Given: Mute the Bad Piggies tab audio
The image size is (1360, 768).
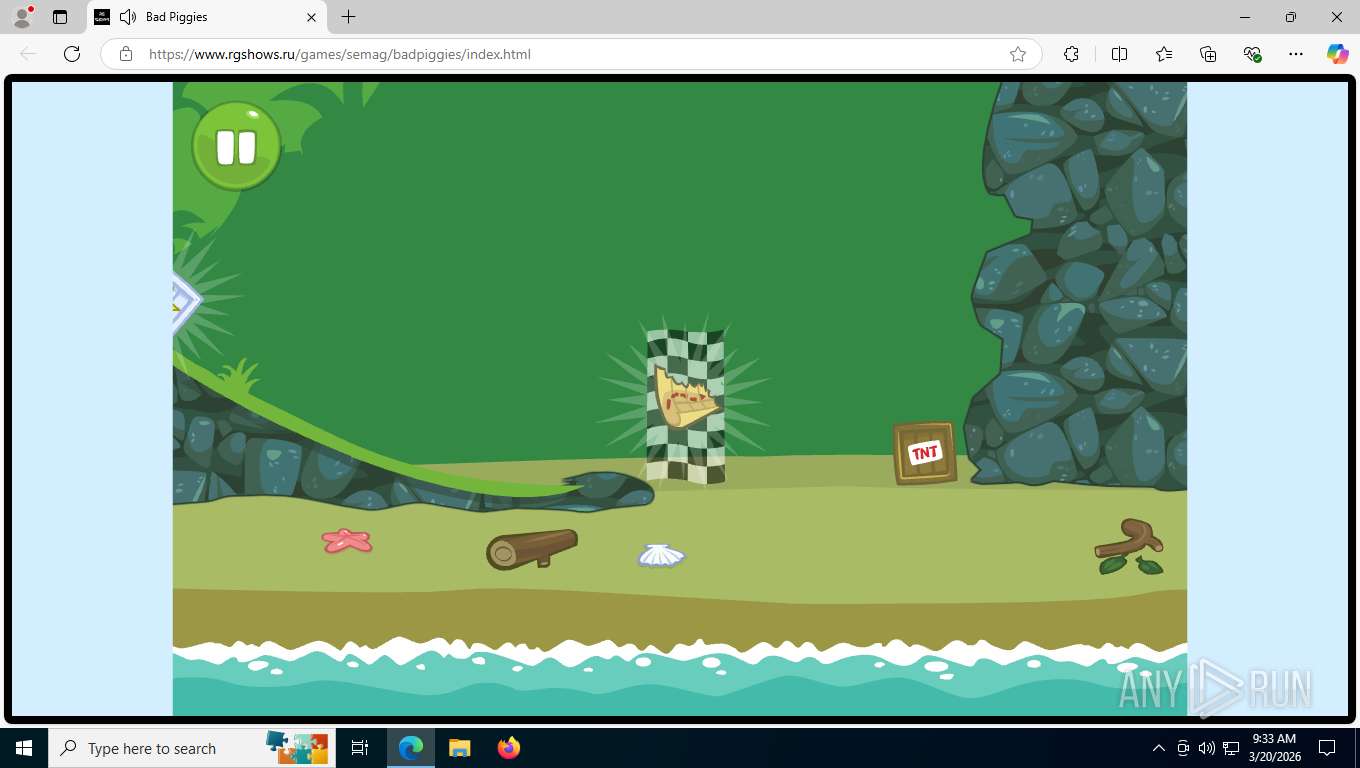Looking at the screenshot, I should pos(128,17).
